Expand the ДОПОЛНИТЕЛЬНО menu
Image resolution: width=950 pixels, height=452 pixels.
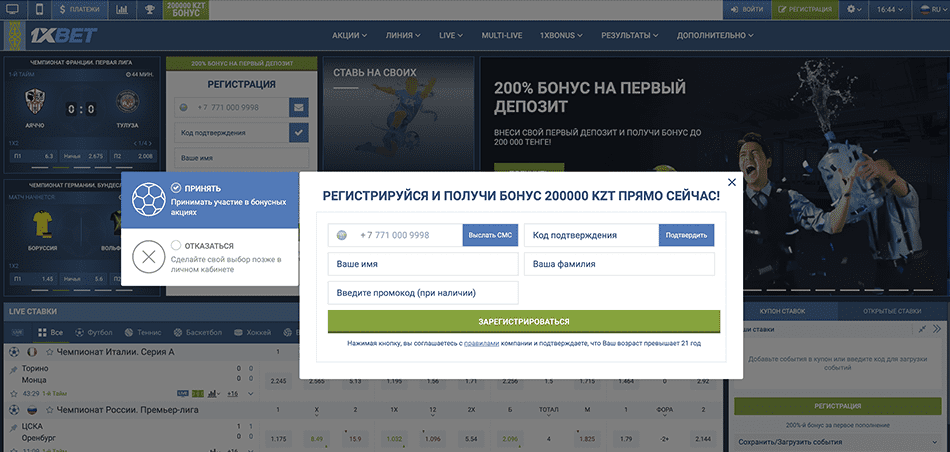click(x=716, y=35)
